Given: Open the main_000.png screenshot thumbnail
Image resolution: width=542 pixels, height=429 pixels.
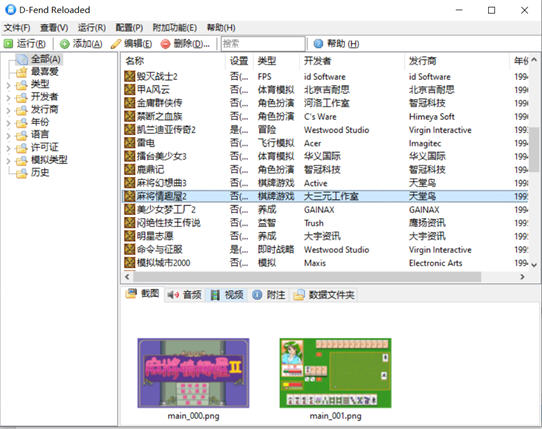Looking at the screenshot, I should (193, 373).
